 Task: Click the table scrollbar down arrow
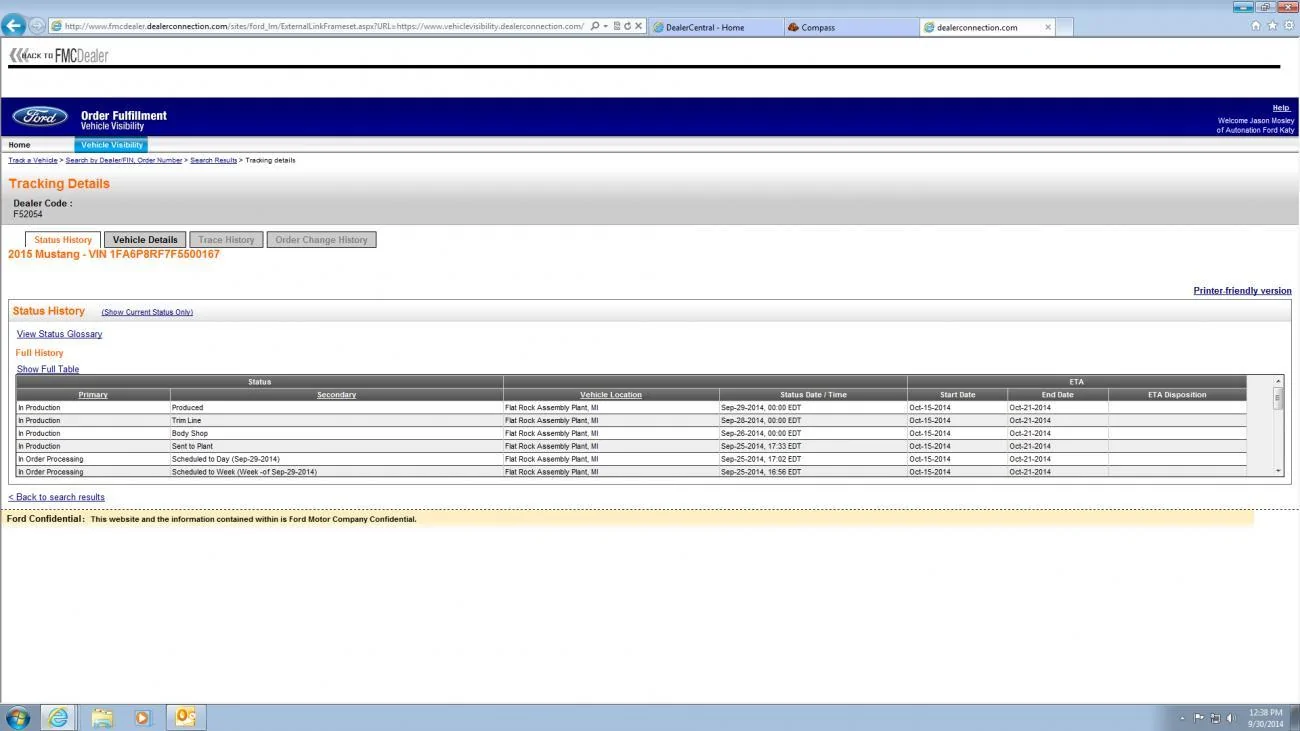(1277, 471)
